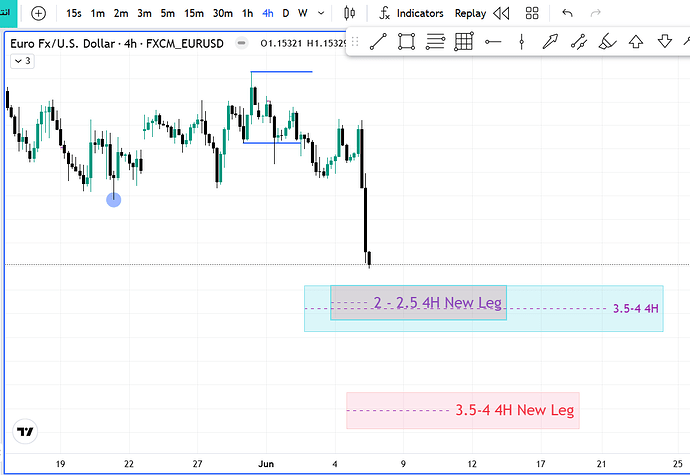Select the active 4h timeframe
Screen dimensions: 690x475
268,14
